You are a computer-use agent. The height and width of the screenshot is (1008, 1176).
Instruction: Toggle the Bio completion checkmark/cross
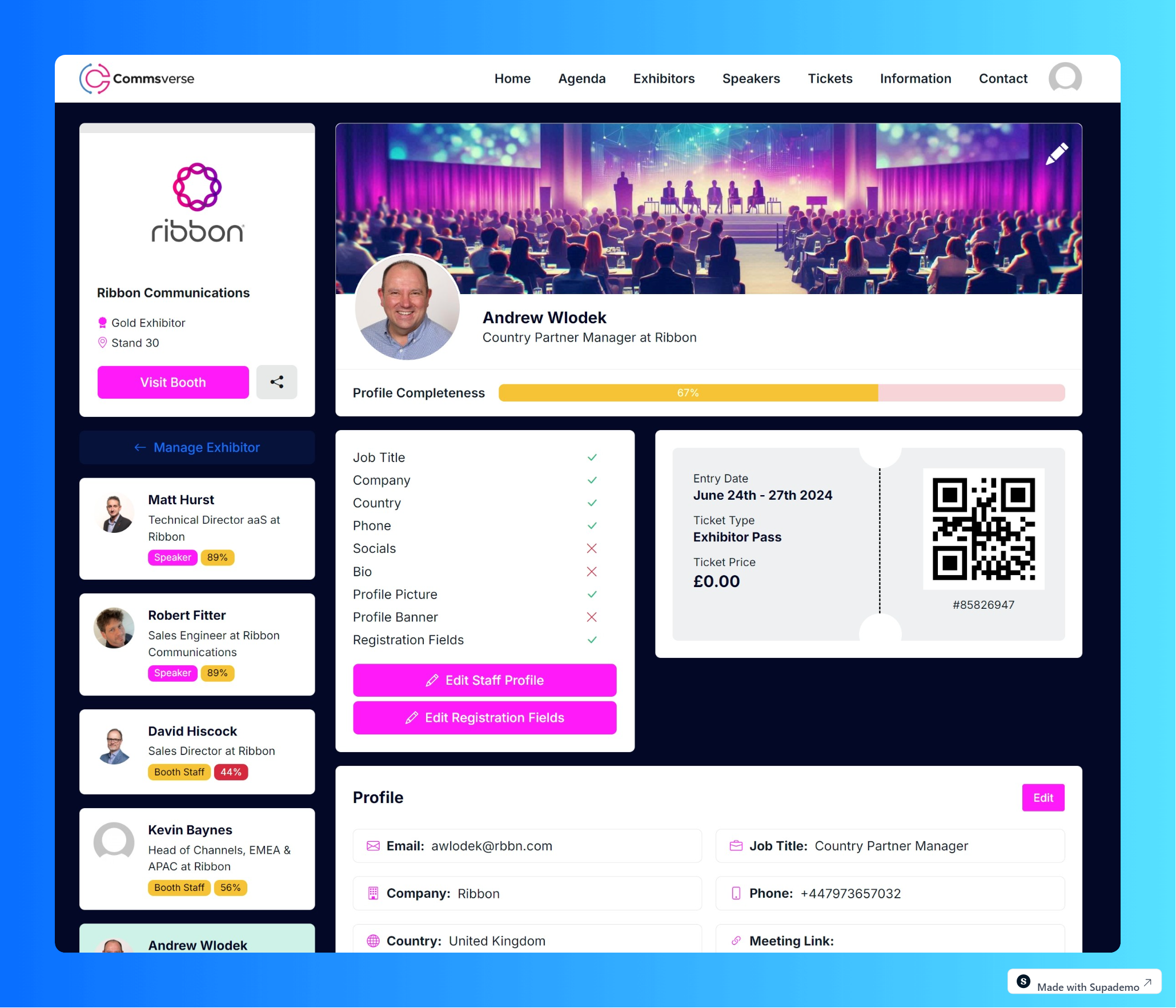[592, 571]
